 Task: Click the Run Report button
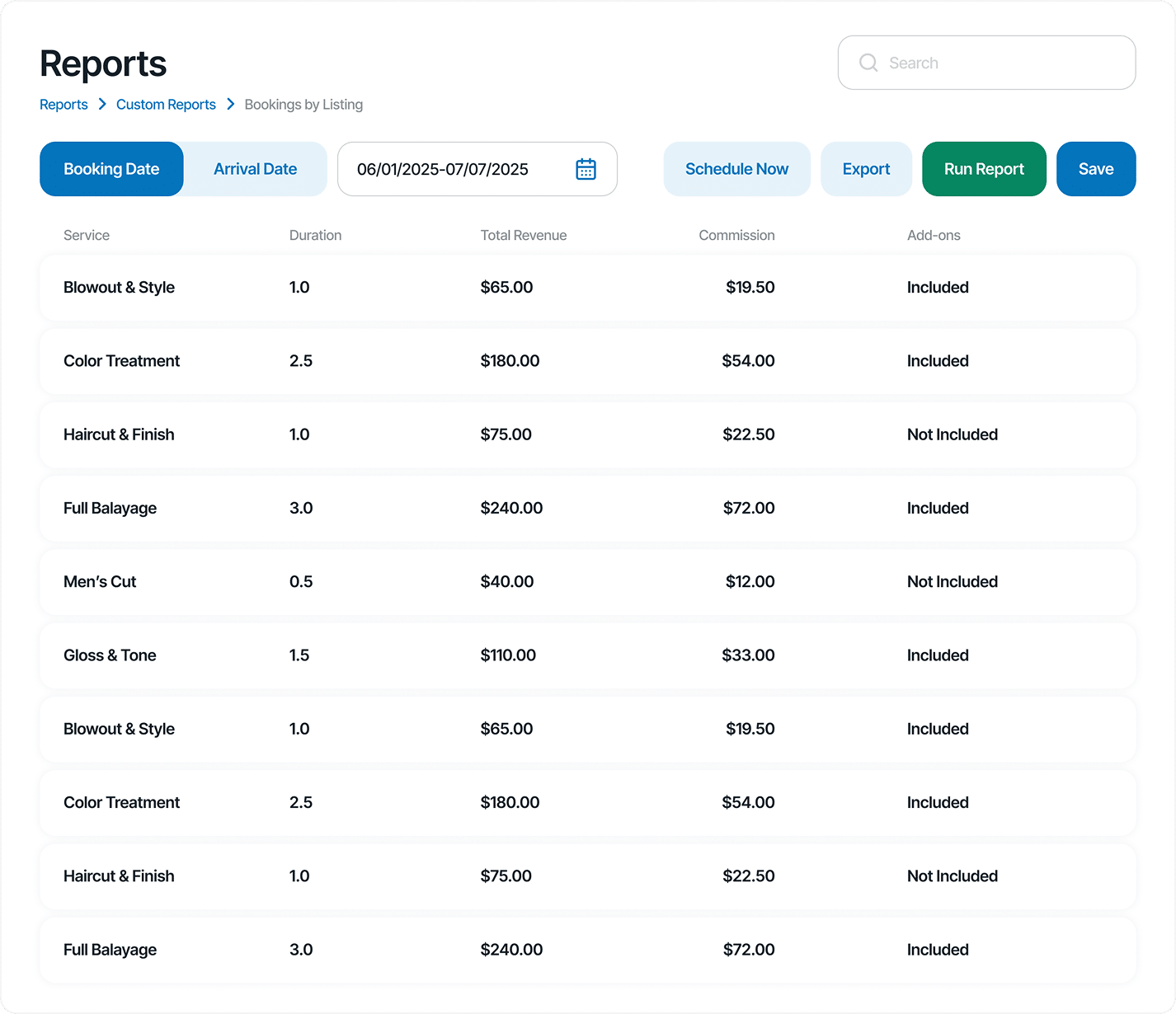(x=984, y=169)
